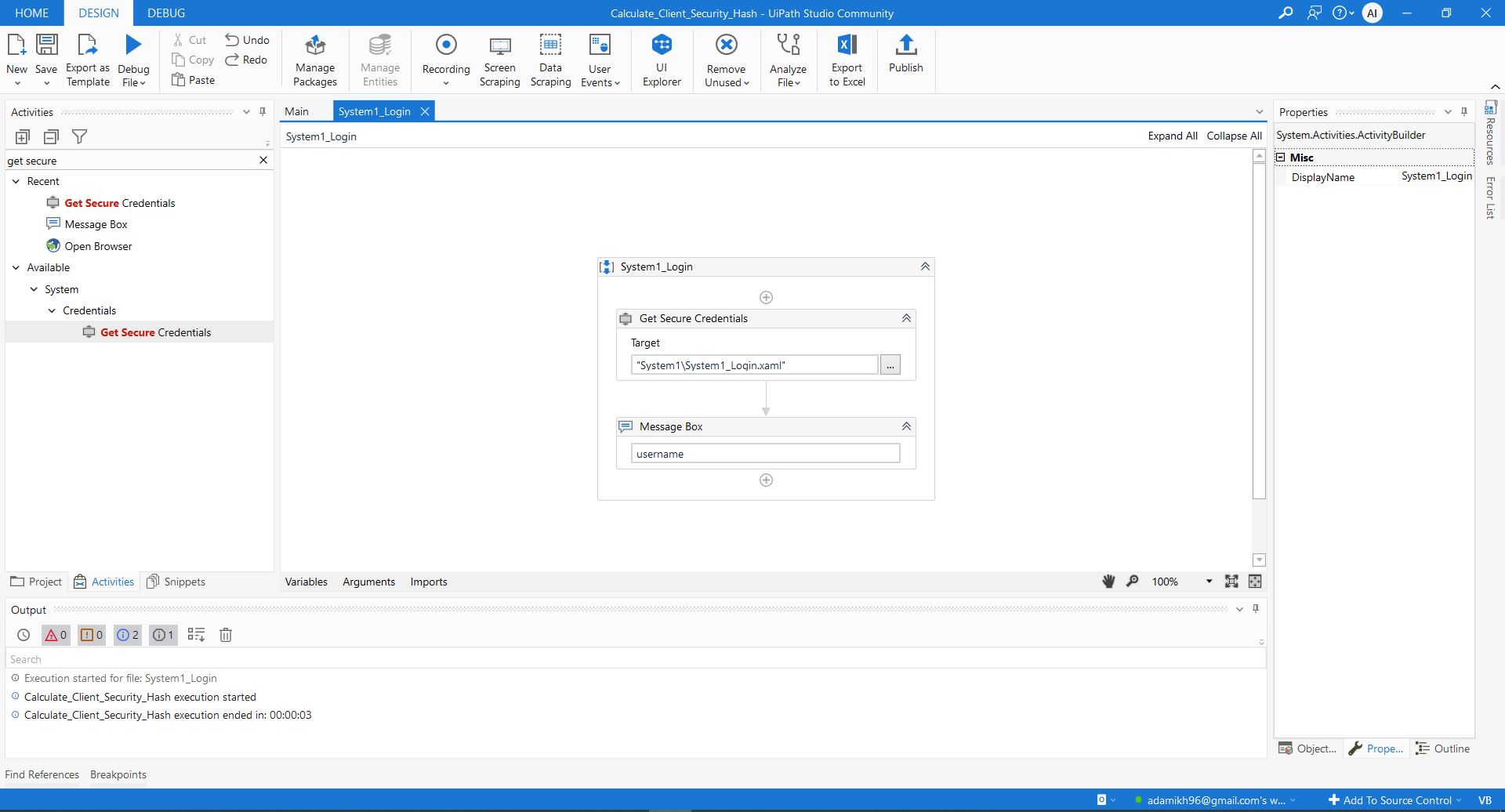
Task: Toggle info messages filter showing 2
Action: click(128, 635)
